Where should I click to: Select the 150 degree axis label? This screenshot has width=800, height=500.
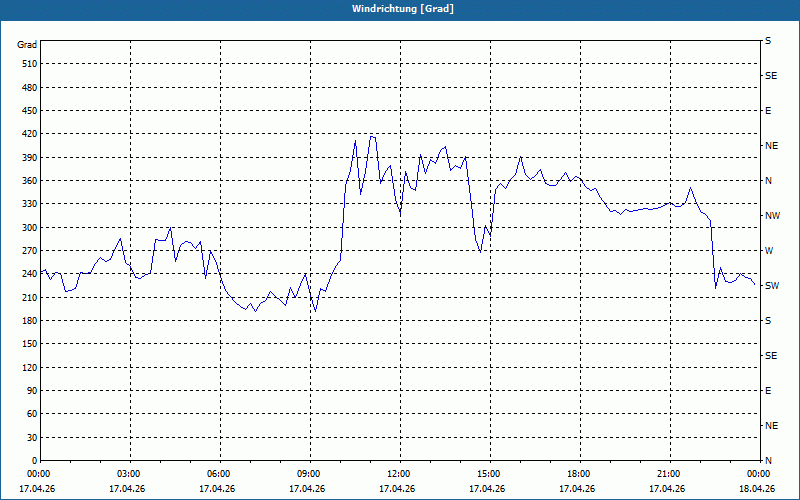[30, 343]
